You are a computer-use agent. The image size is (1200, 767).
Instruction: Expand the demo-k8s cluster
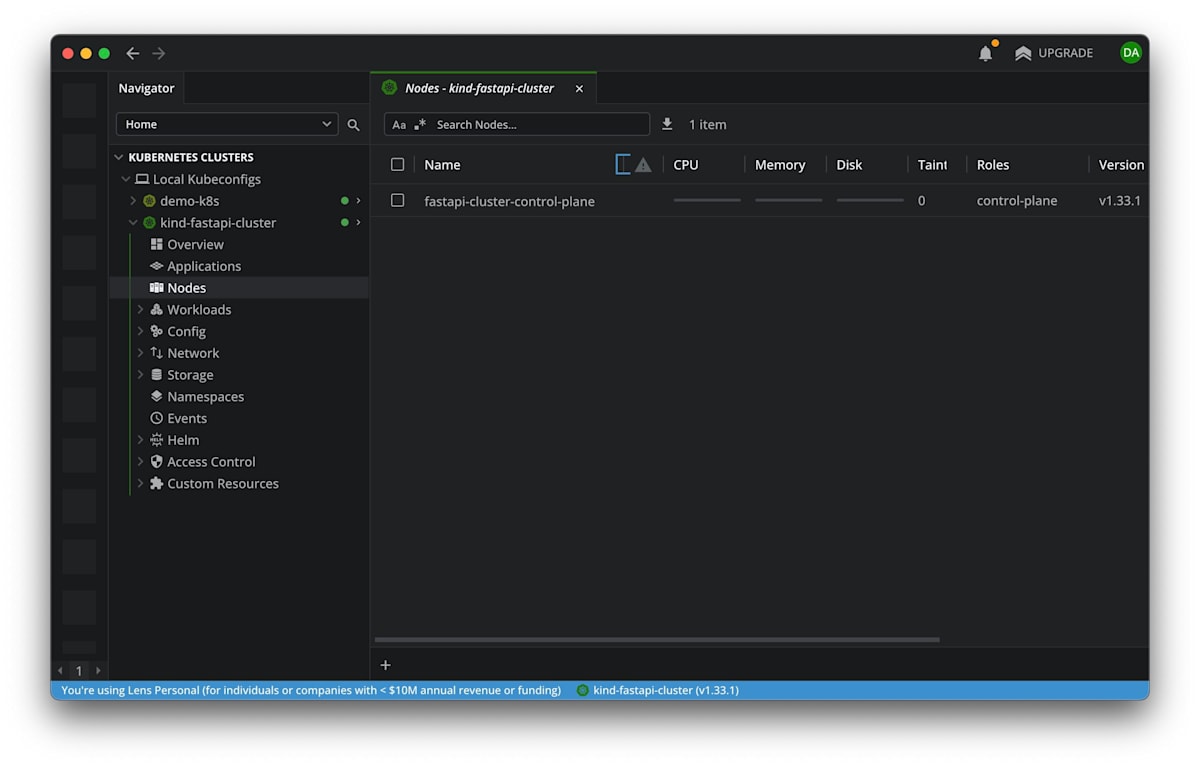[133, 201]
